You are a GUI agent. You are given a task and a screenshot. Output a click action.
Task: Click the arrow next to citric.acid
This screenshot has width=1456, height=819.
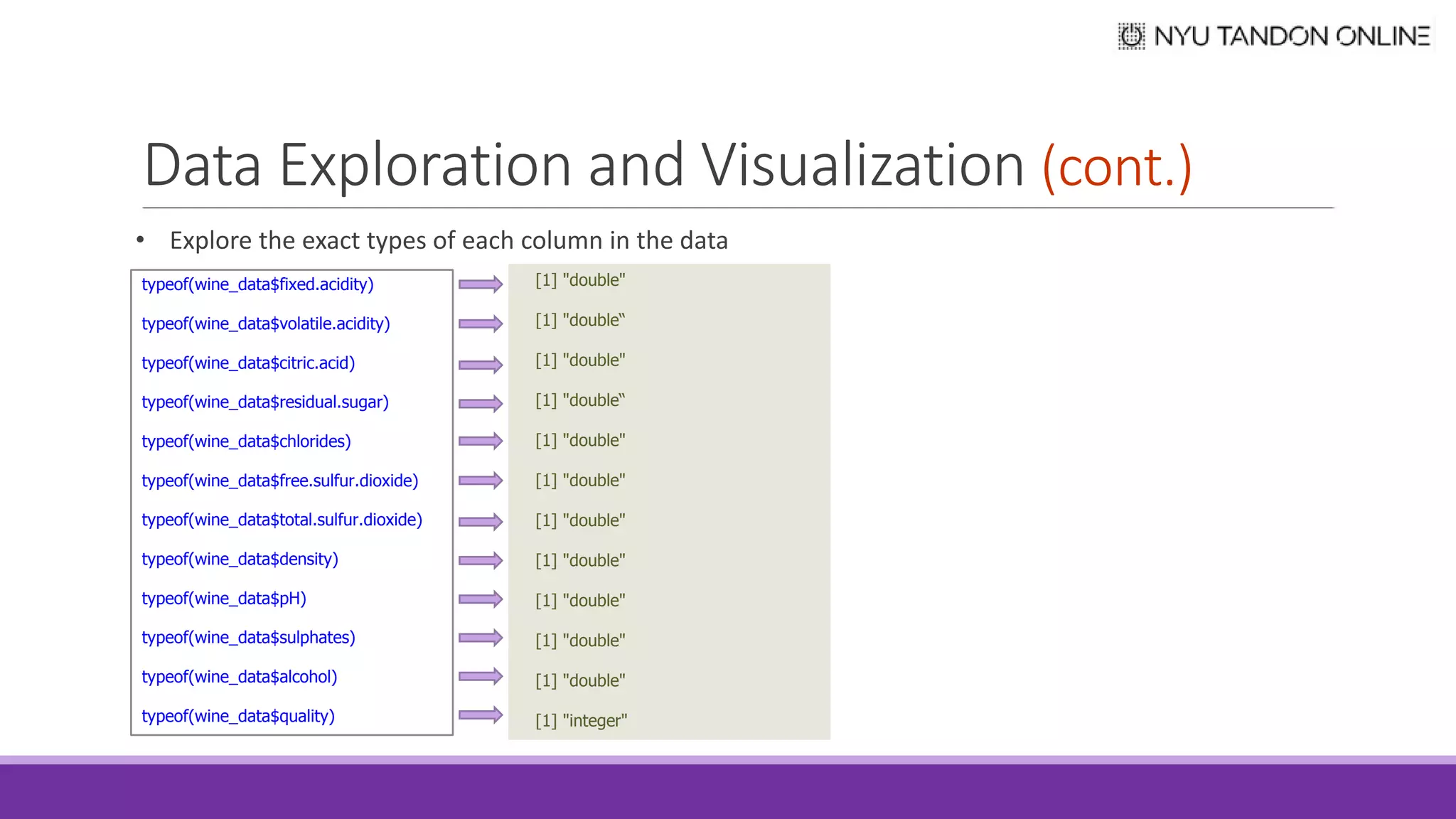(x=481, y=365)
